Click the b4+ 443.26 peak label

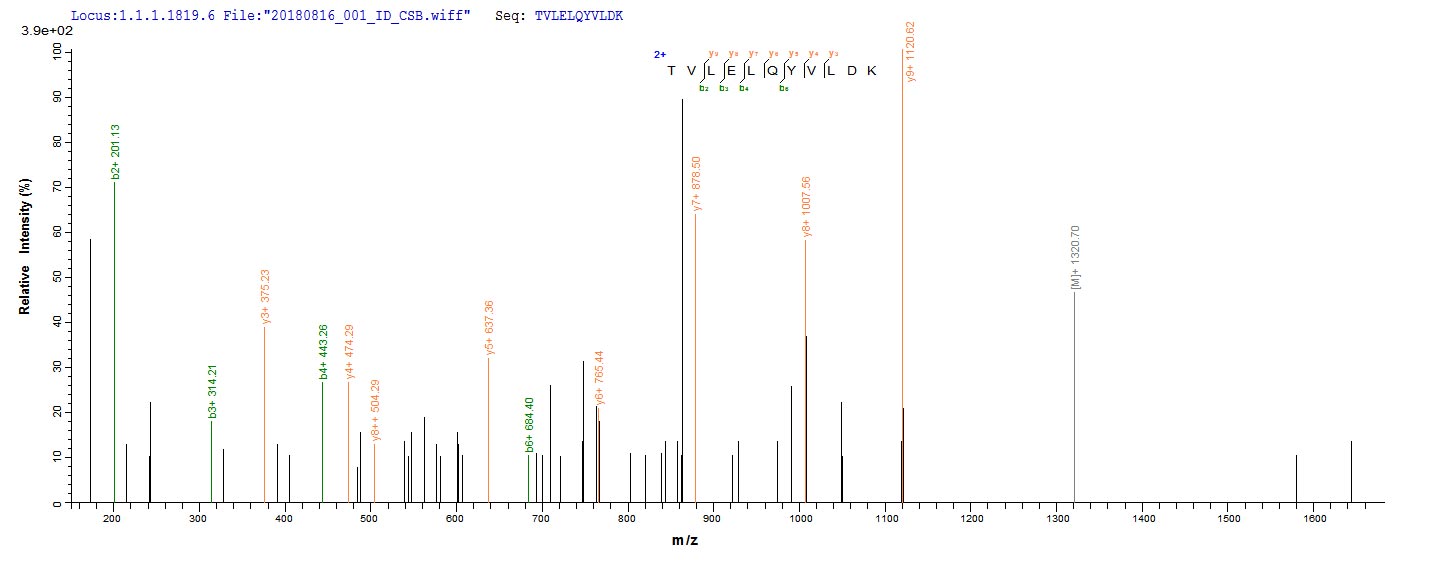(x=323, y=352)
